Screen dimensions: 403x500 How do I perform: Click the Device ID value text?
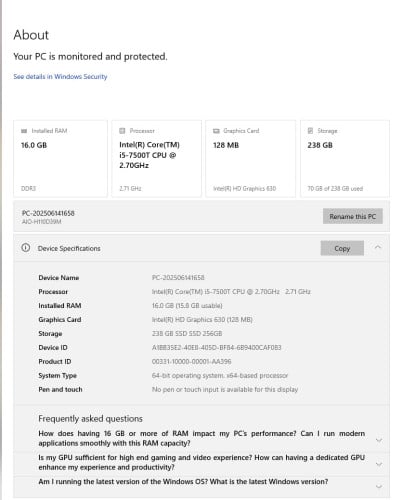tap(216, 348)
